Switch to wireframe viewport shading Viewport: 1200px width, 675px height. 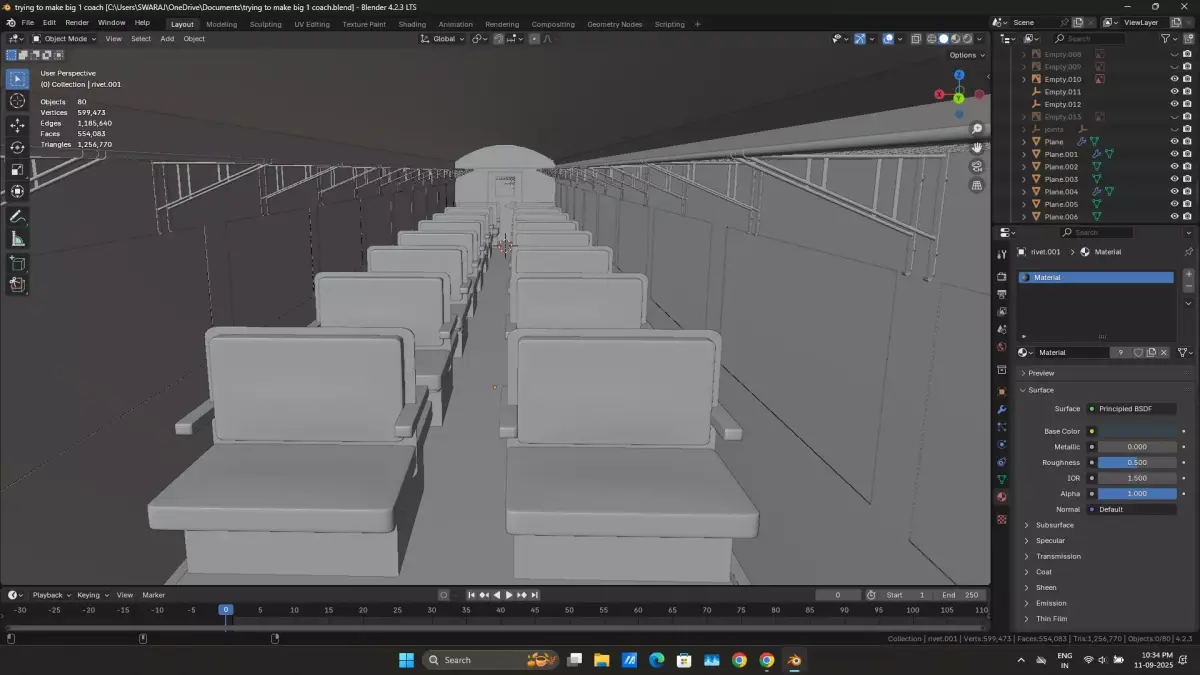tap(931, 39)
